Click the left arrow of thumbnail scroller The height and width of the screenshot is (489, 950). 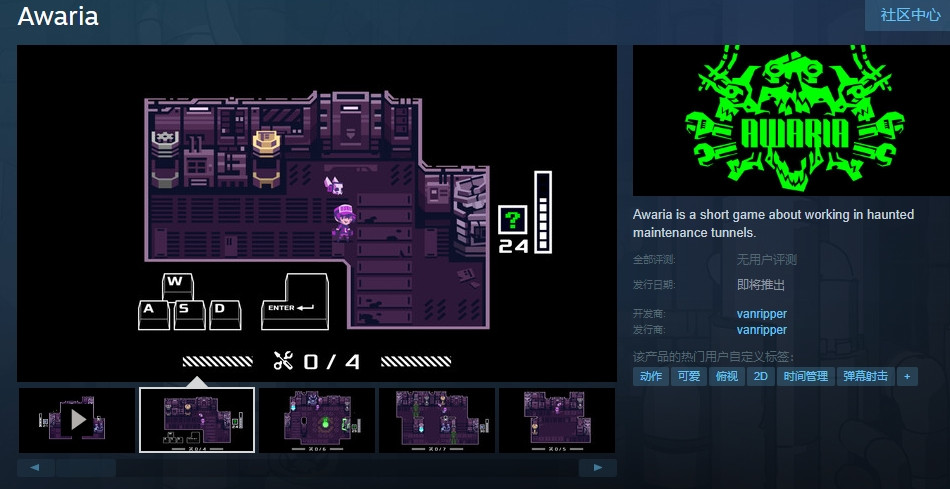(36, 468)
